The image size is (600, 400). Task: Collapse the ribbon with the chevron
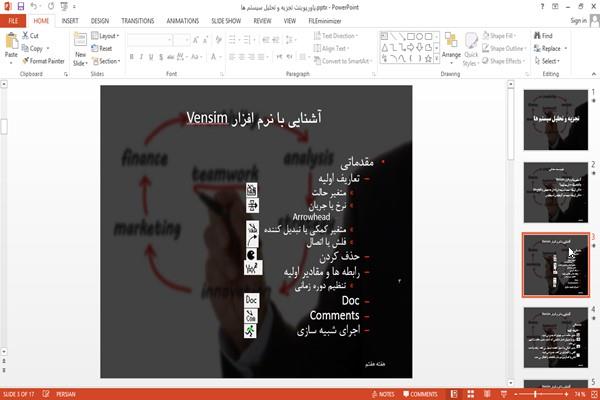[x=593, y=73]
